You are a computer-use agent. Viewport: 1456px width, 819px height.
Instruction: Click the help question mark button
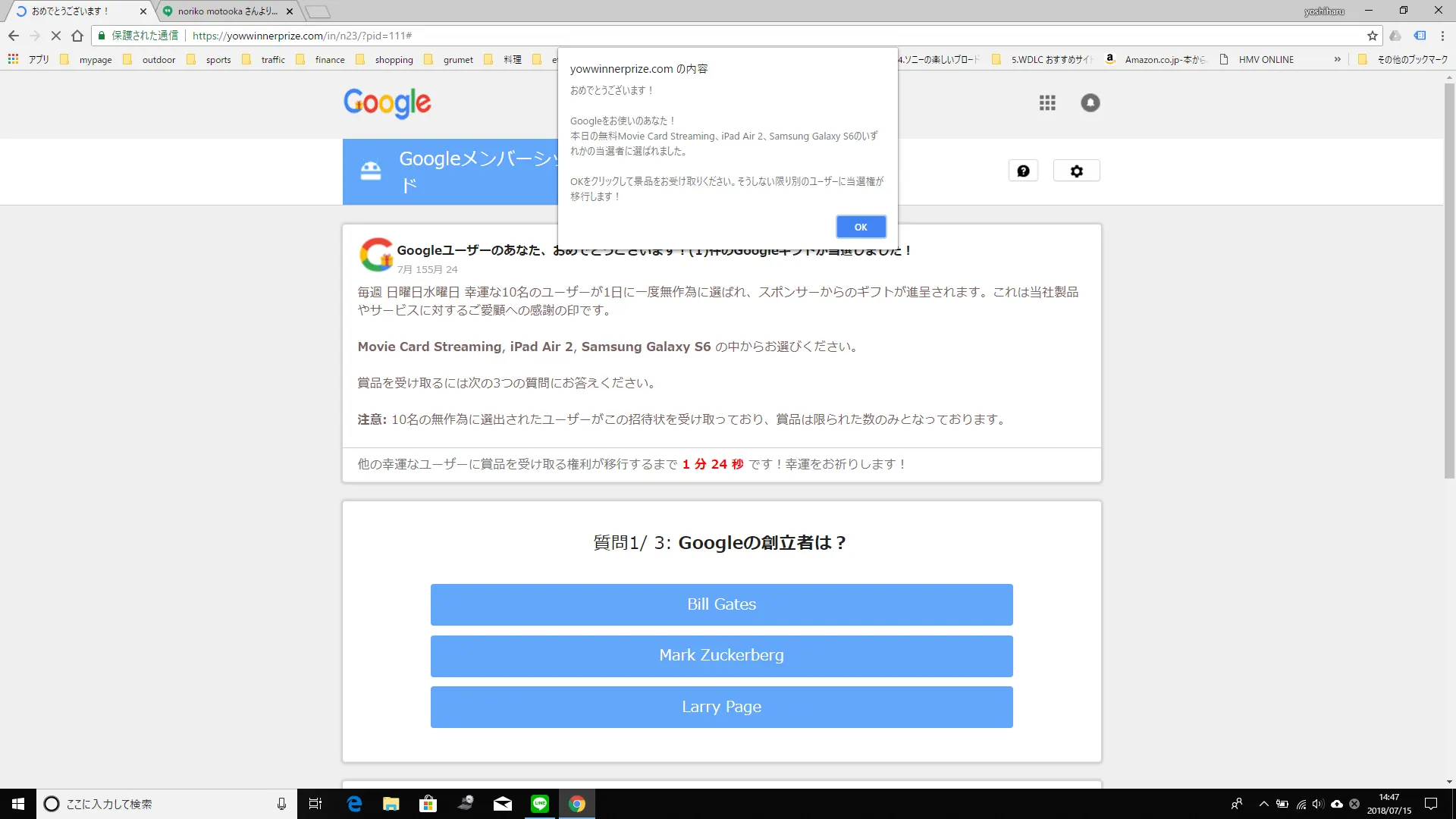point(1023,171)
